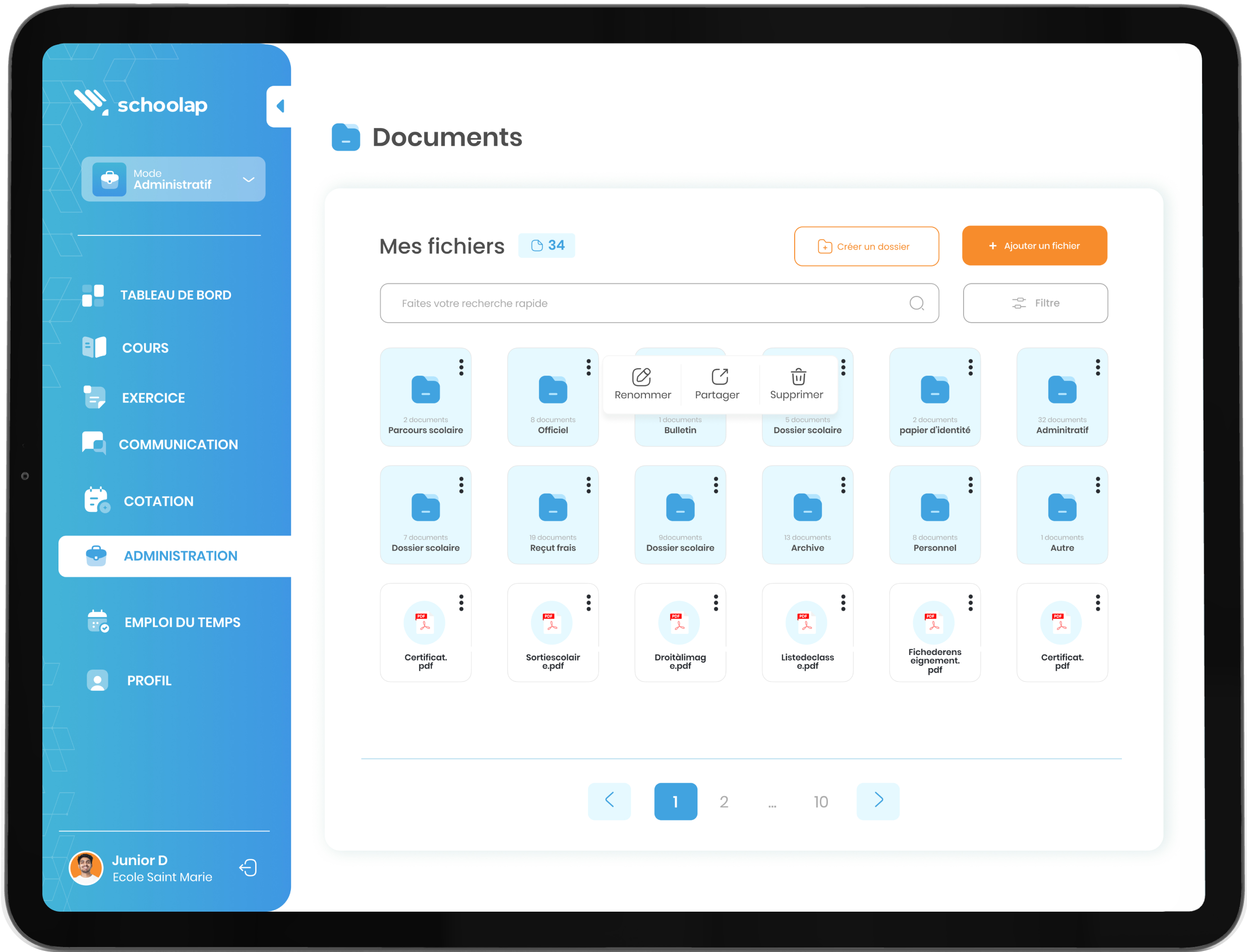Screen dimensions: 1247x952
Task: Click the Partager share icon
Action: (719, 377)
